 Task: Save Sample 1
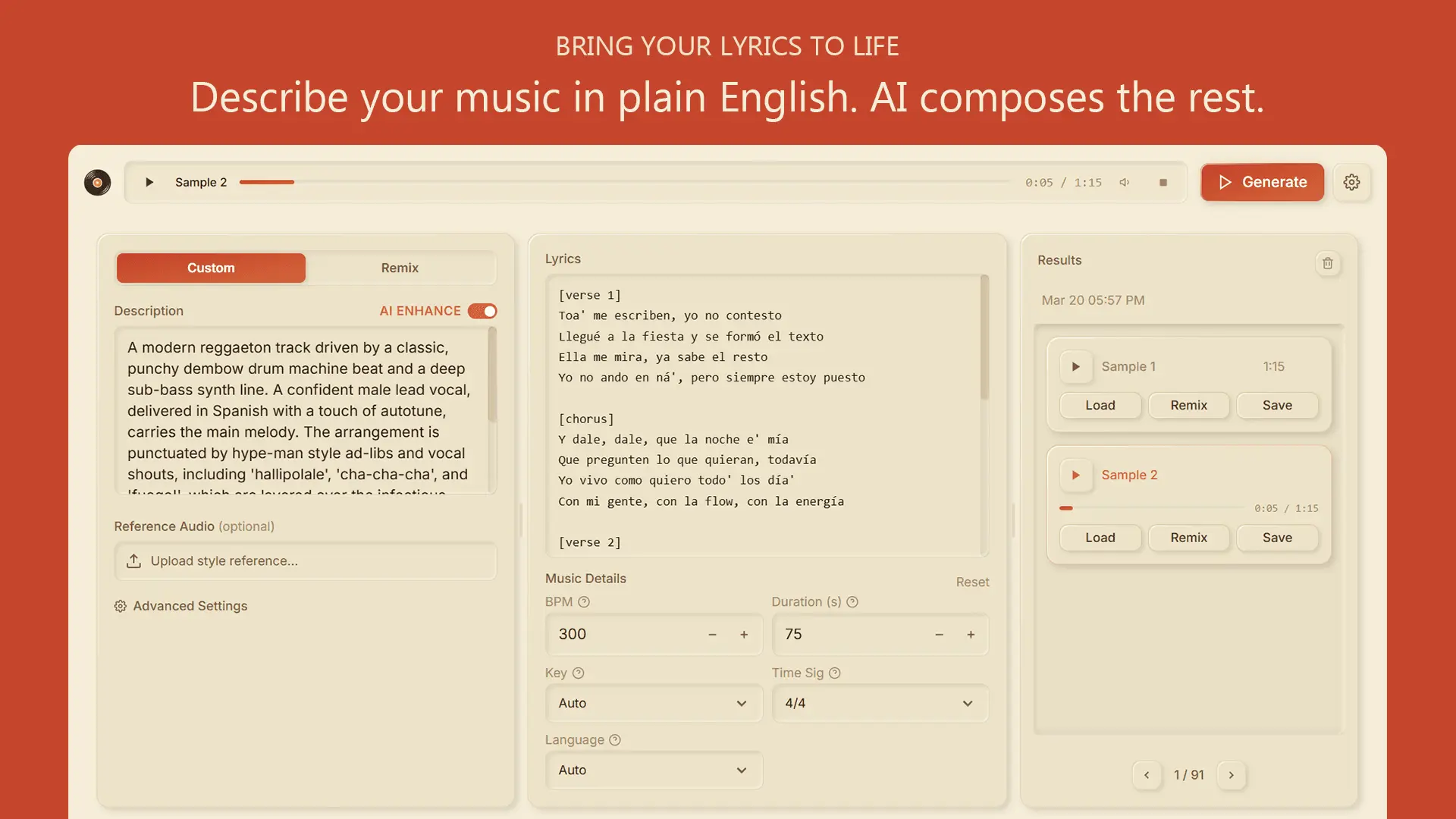pyautogui.click(x=1277, y=405)
